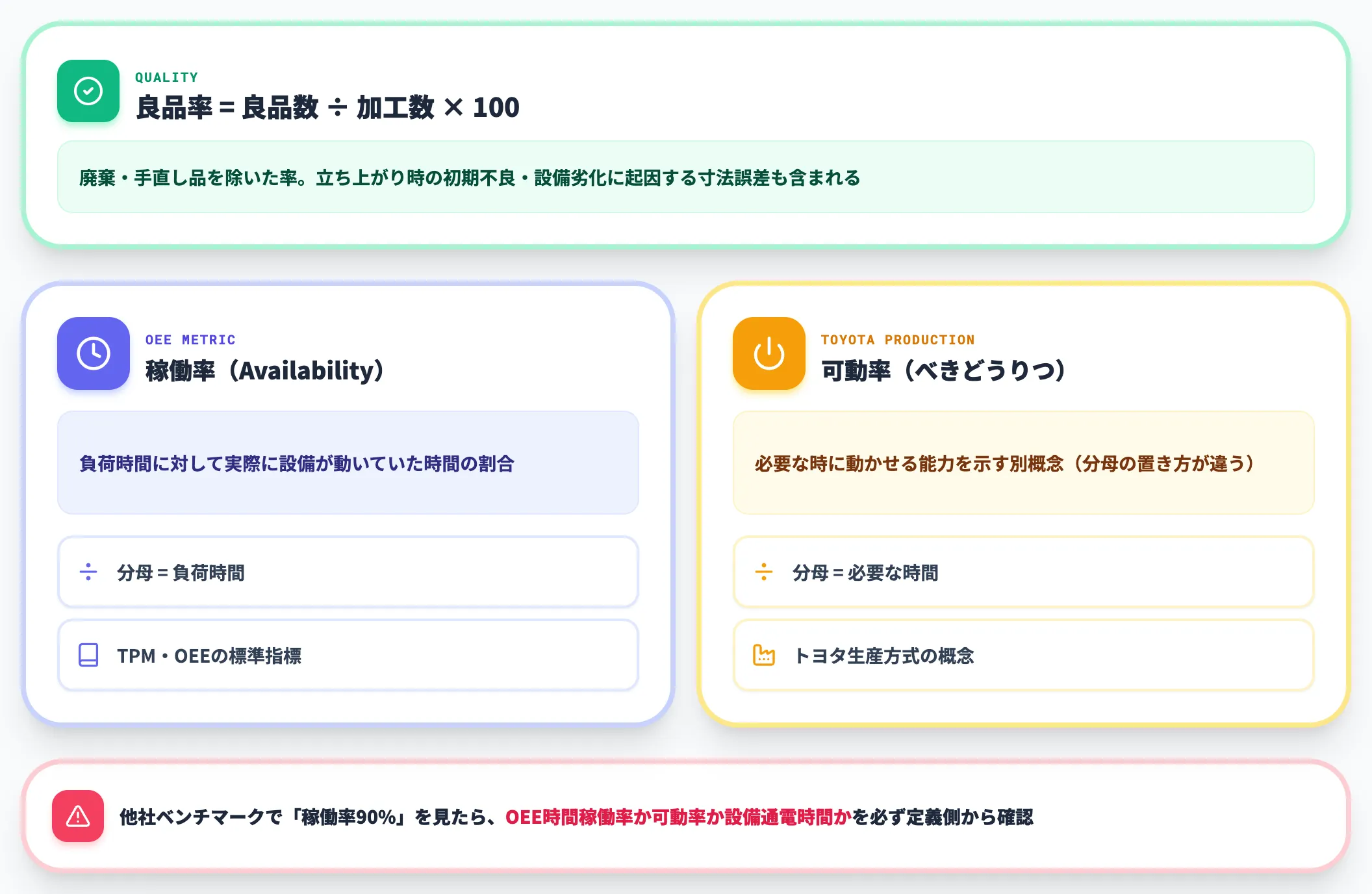1372x894 pixels.
Task: Click the purple clock icon for 稼働率
Action: click(x=94, y=353)
